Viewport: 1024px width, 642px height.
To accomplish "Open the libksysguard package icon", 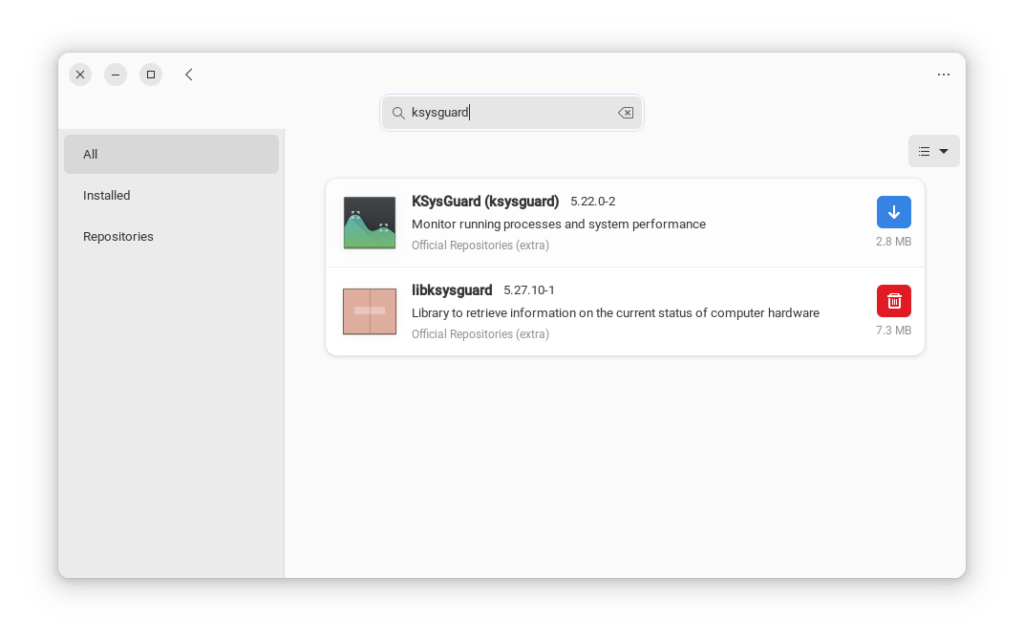I will (370, 312).
